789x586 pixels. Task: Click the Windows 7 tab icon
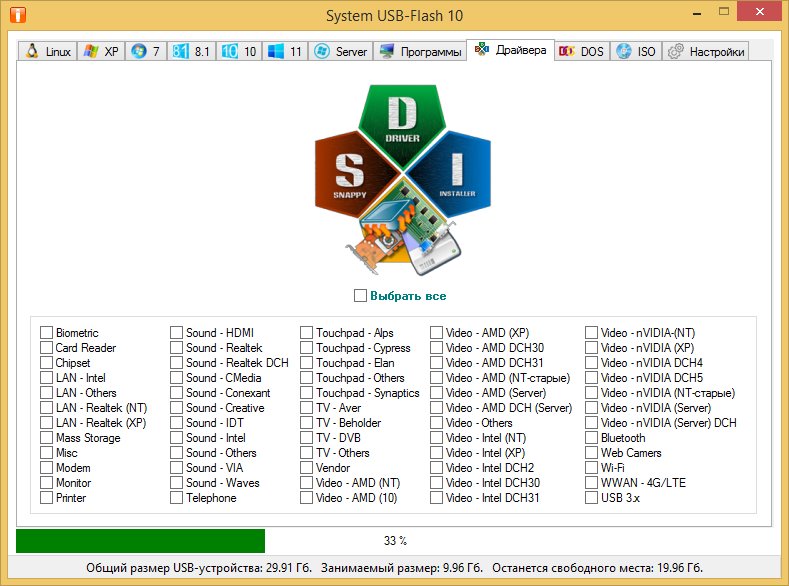(x=138, y=52)
